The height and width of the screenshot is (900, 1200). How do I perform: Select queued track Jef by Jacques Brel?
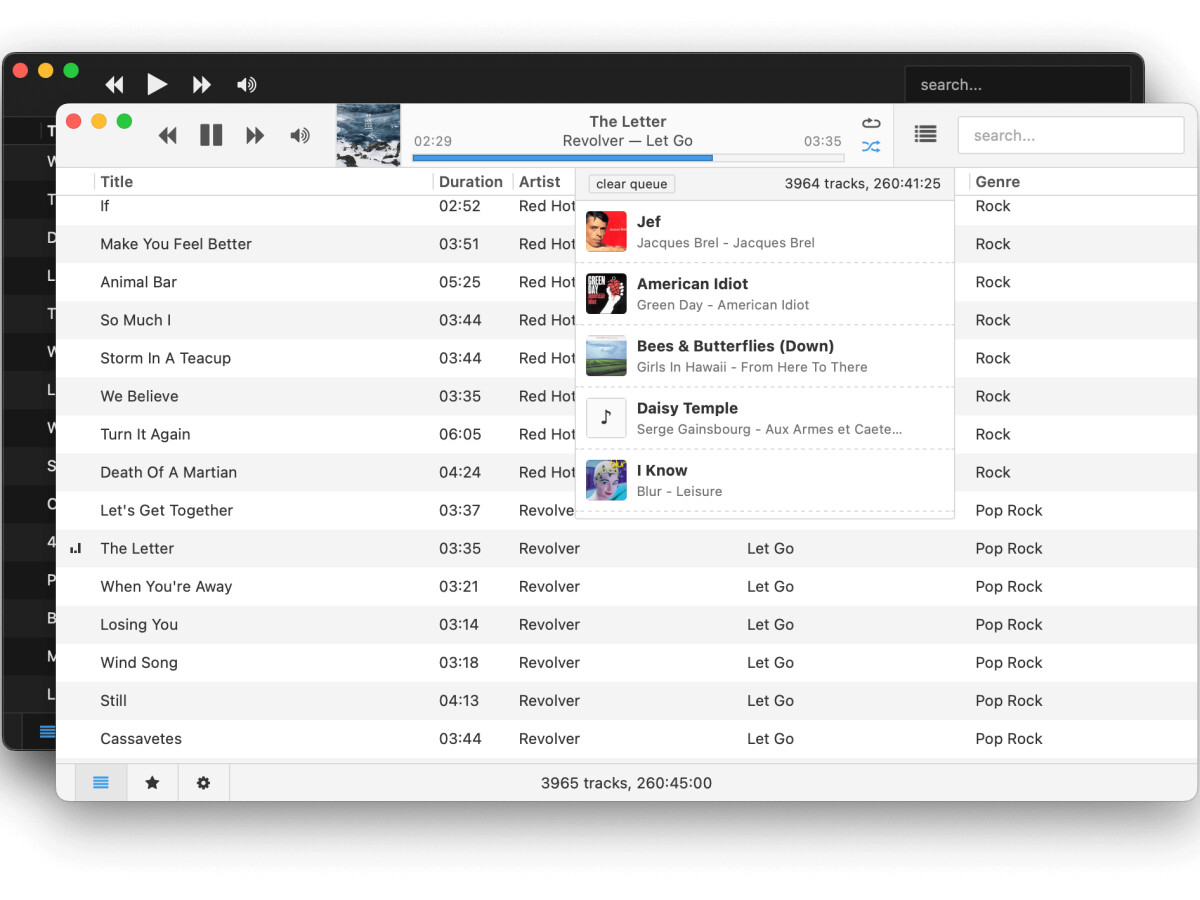click(765, 232)
